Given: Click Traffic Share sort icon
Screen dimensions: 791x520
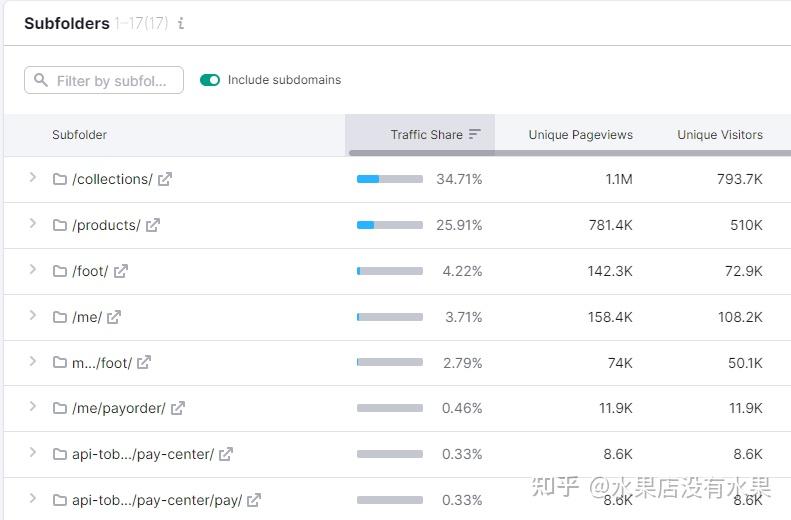Looking at the screenshot, I should pos(475,135).
